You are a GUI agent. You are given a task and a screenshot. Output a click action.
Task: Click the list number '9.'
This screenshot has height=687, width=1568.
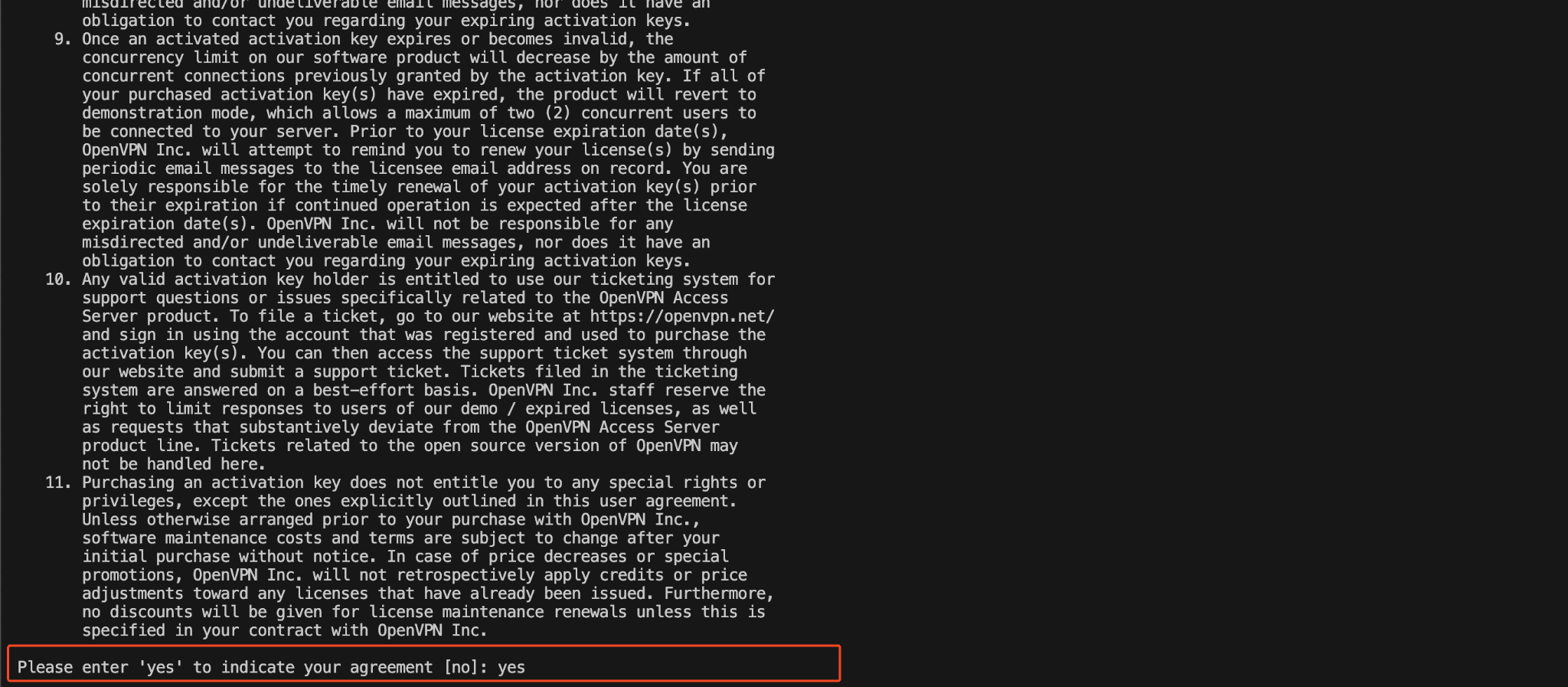pos(63,39)
